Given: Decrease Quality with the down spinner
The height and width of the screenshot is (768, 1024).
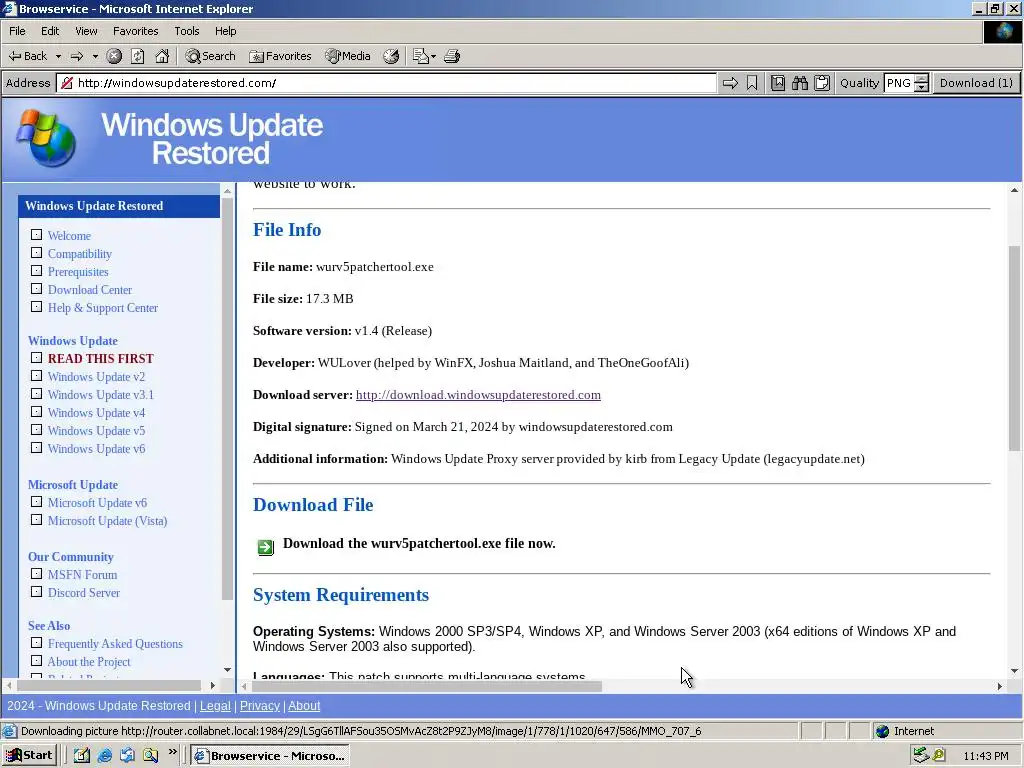Looking at the screenshot, I should pyautogui.click(x=921, y=88).
